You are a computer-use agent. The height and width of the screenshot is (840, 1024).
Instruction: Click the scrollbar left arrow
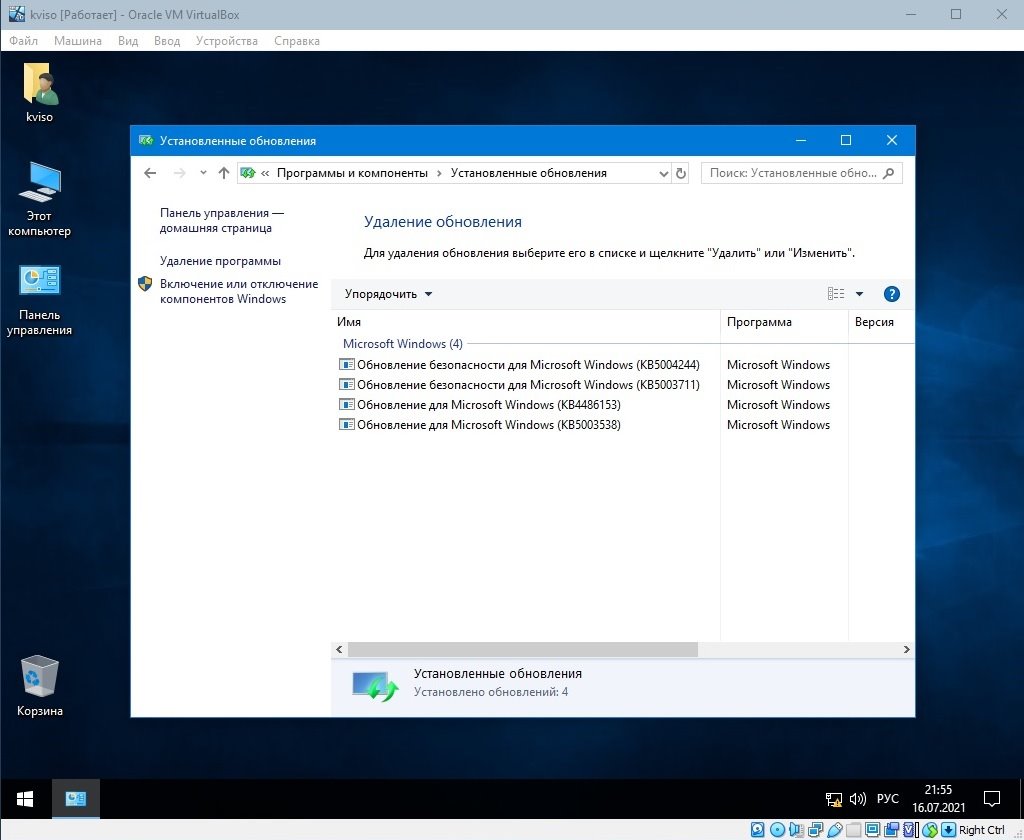(339, 649)
